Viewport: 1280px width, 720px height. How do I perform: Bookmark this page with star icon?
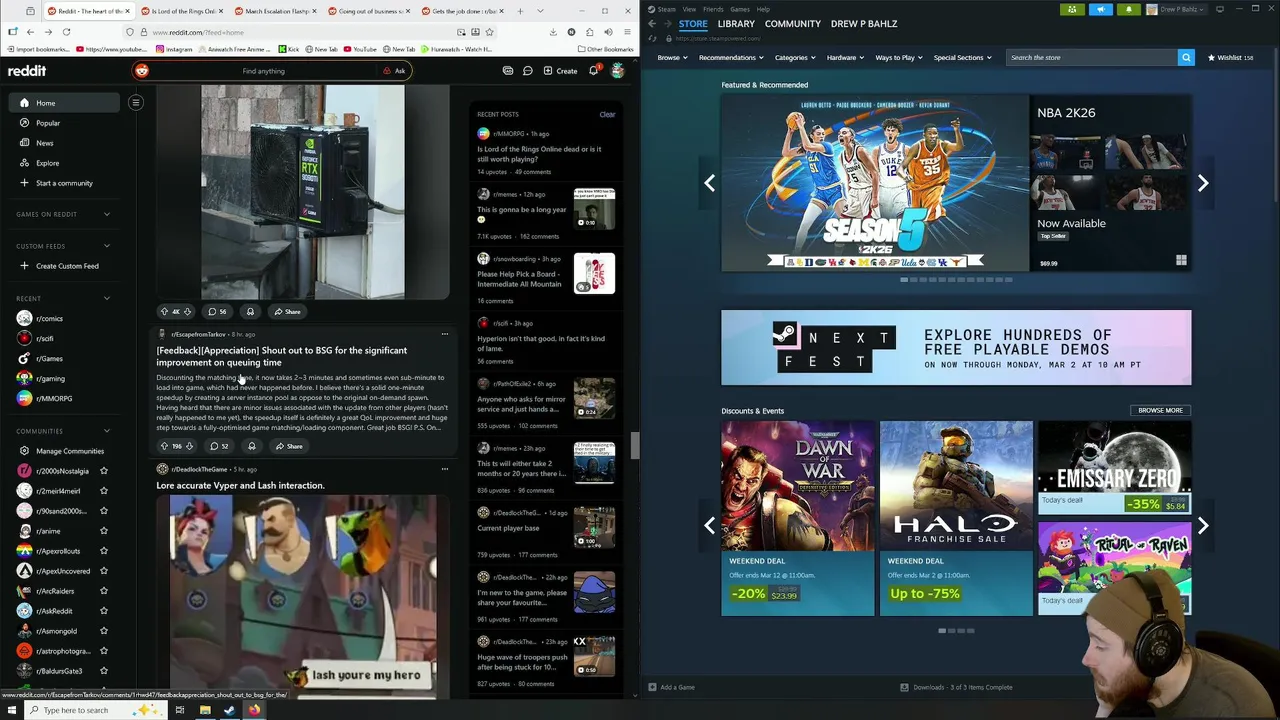[489, 32]
